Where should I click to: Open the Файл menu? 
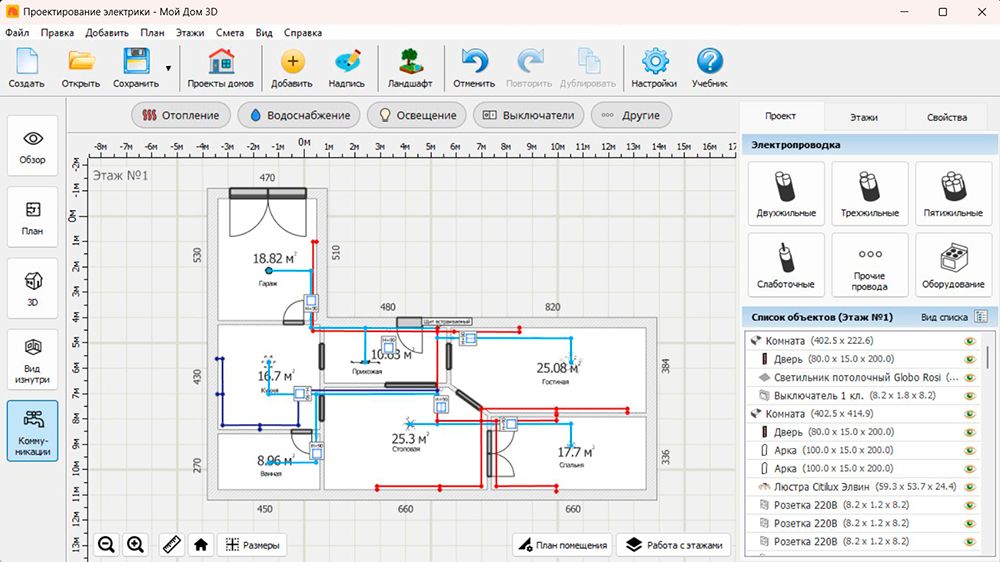point(17,33)
